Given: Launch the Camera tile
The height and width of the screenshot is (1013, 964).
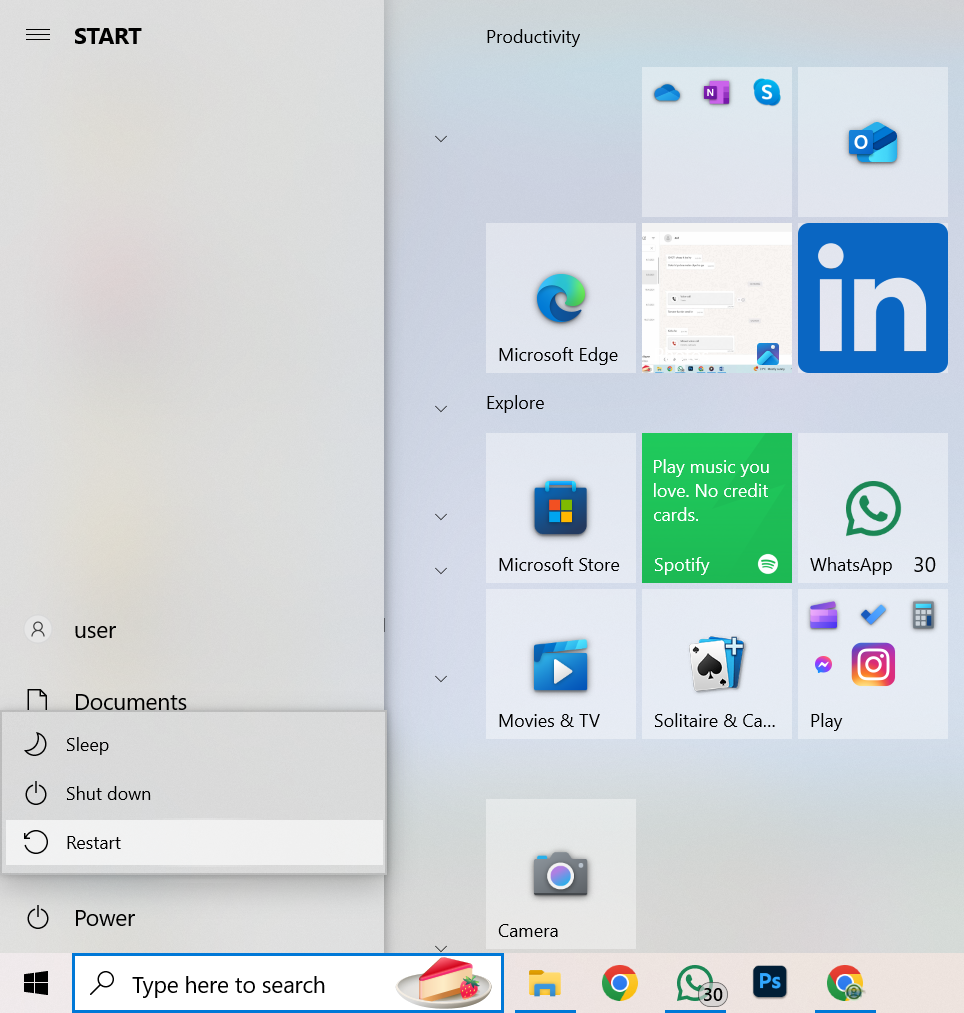Looking at the screenshot, I should coord(560,873).
